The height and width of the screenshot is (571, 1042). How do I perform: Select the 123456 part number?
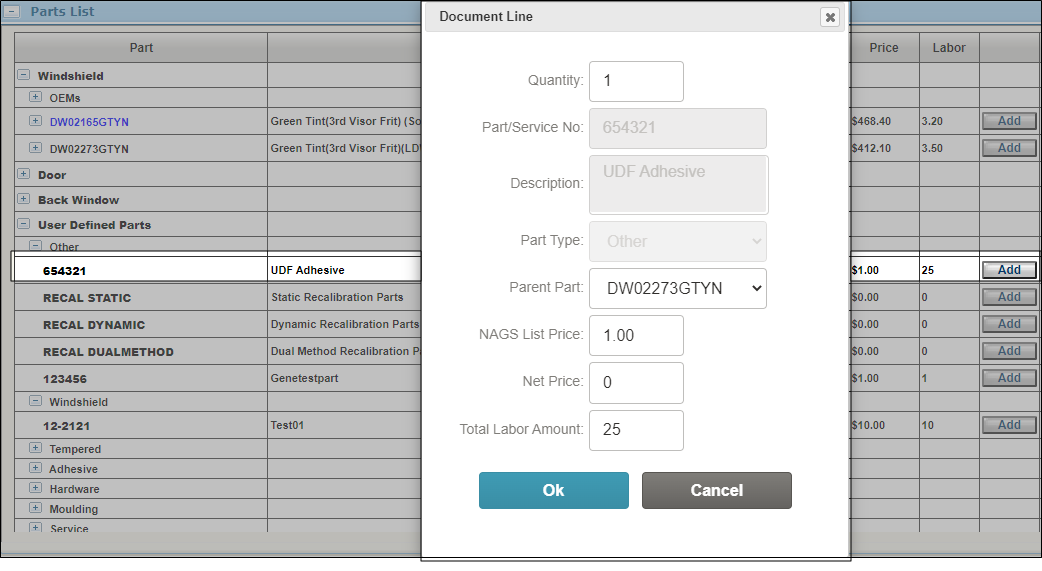point(64,379)
